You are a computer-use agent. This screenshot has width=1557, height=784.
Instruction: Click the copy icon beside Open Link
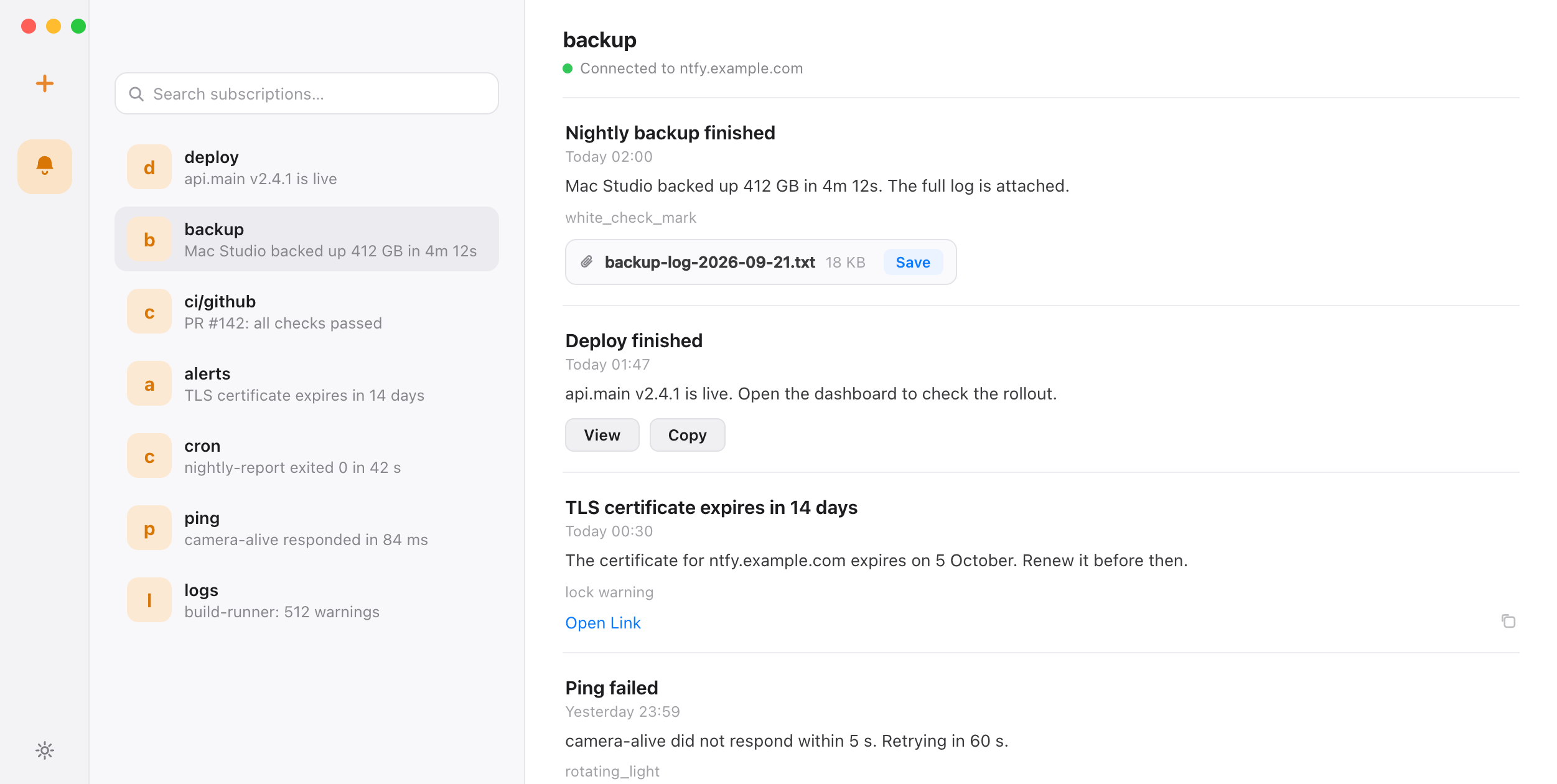coord(1508,621)
